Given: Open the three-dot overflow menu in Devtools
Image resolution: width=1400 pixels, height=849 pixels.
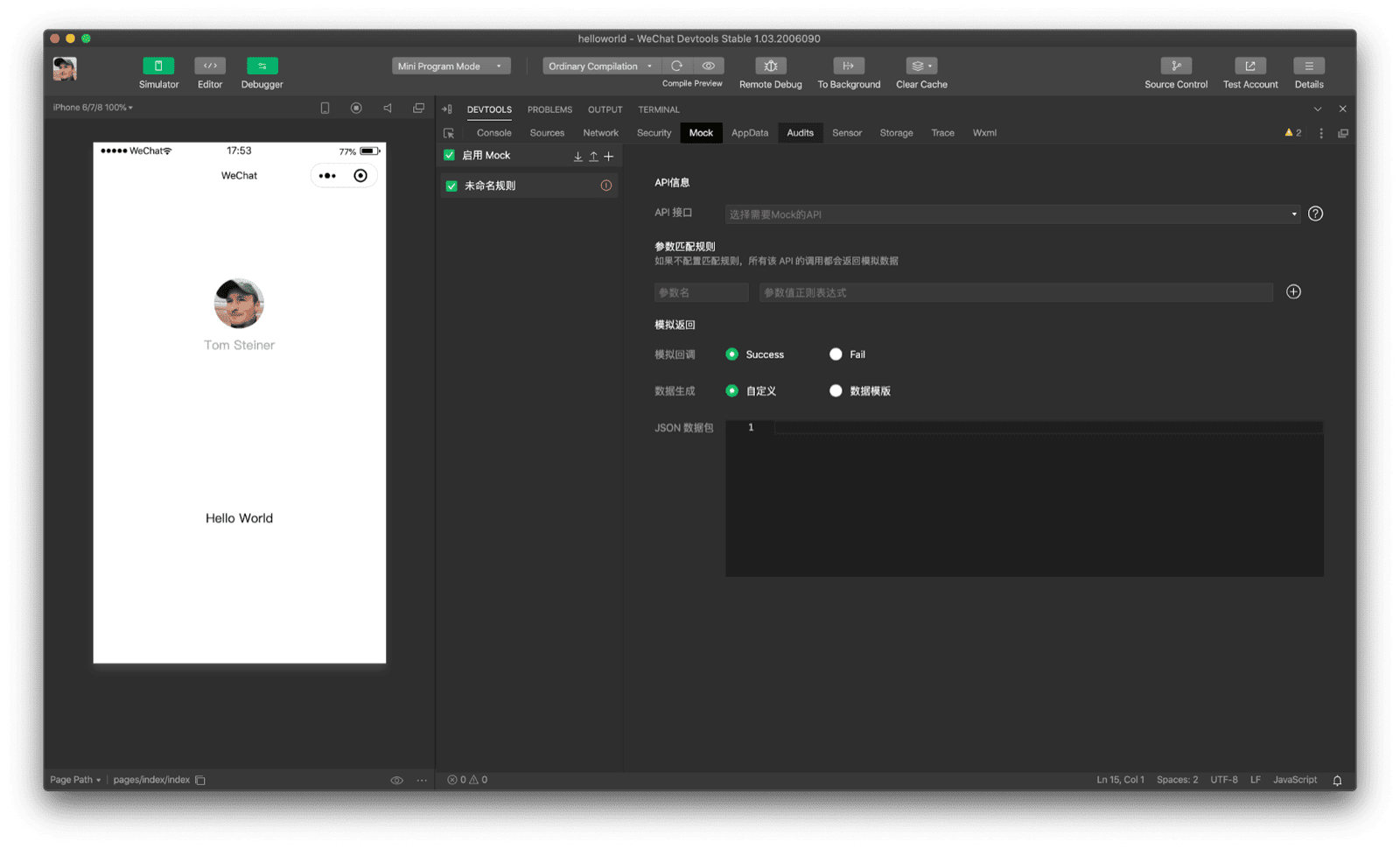Looking at the screenshot, I should tap(1321, 132).
